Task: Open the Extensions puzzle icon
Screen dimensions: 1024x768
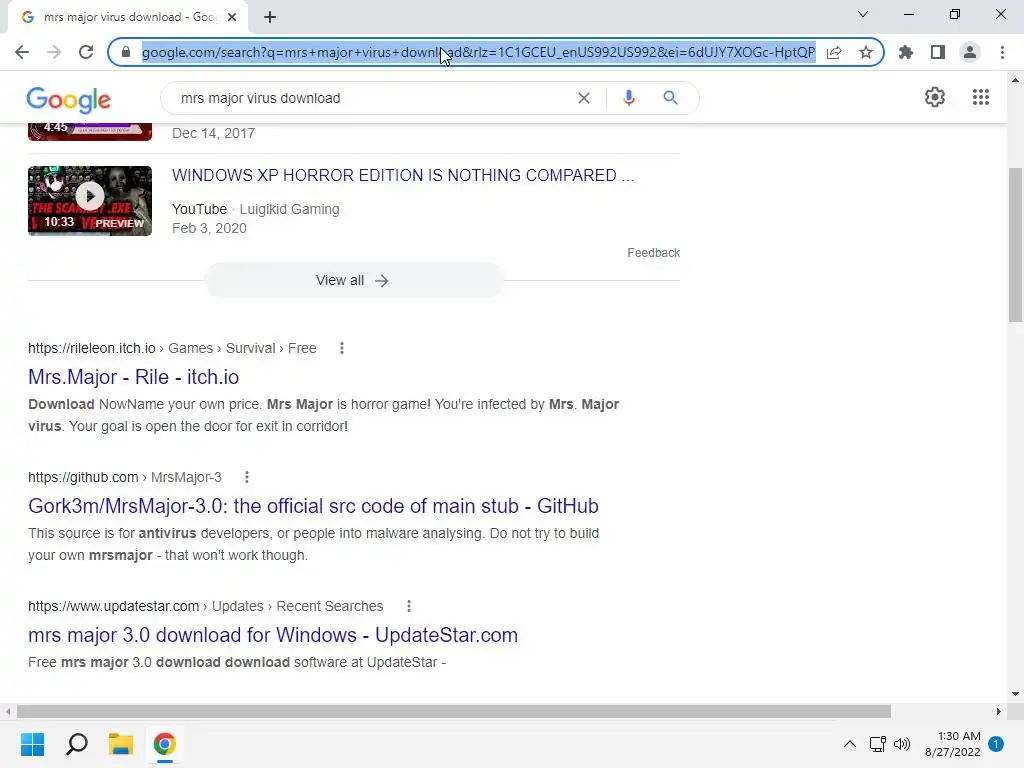Action: click(x=906, y=52)
